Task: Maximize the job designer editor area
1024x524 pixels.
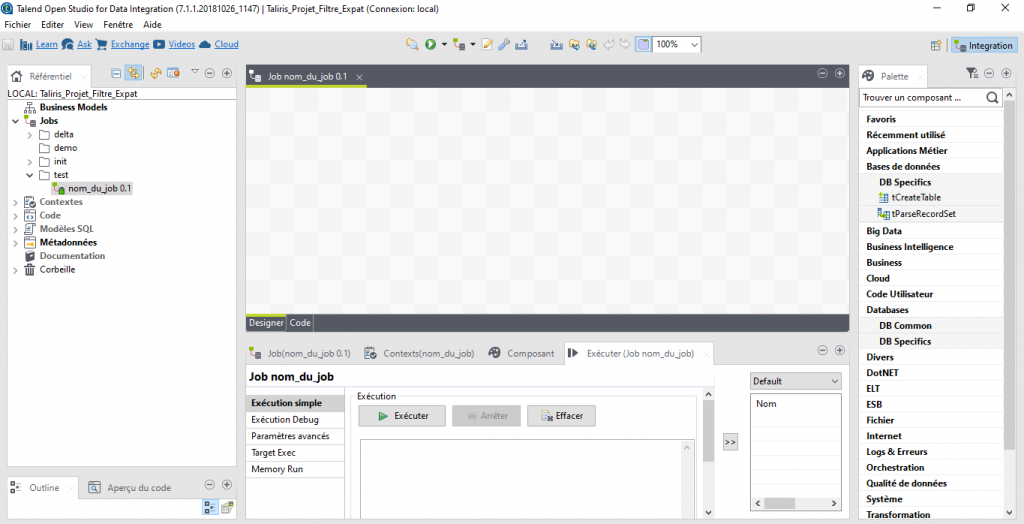Action: 840,73
